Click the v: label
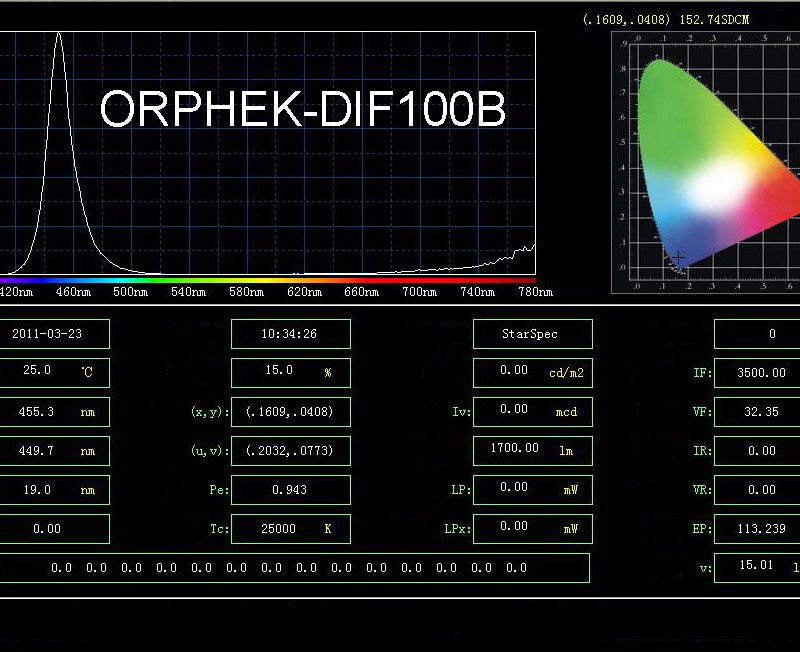Image resolution: width=800 pixels, height=652 pixels. (x=706, y=568)
